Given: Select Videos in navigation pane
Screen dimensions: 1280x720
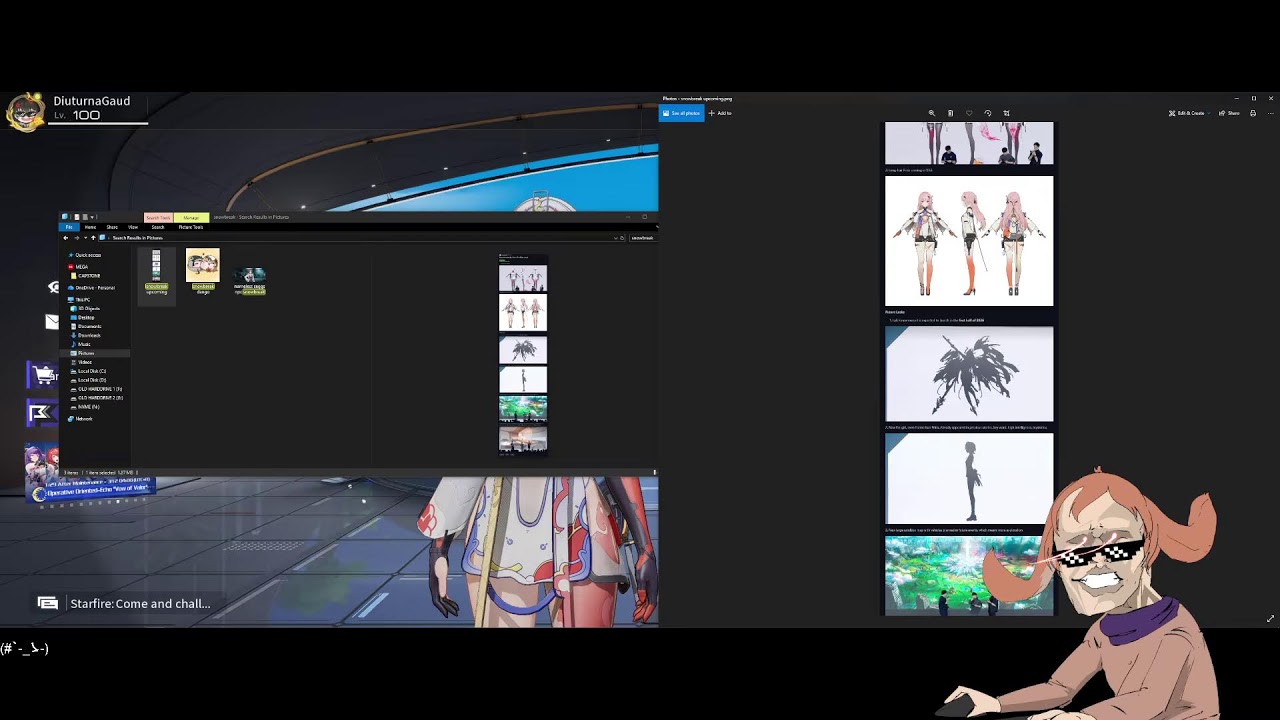Looking at the screenshot, I should tap(83, 363).
